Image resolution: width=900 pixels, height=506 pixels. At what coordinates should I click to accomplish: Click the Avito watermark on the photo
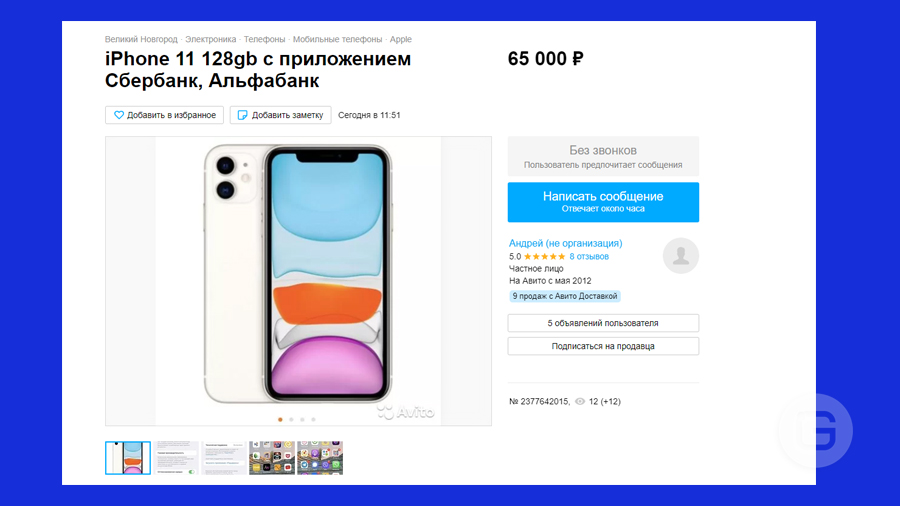(405, 412)
